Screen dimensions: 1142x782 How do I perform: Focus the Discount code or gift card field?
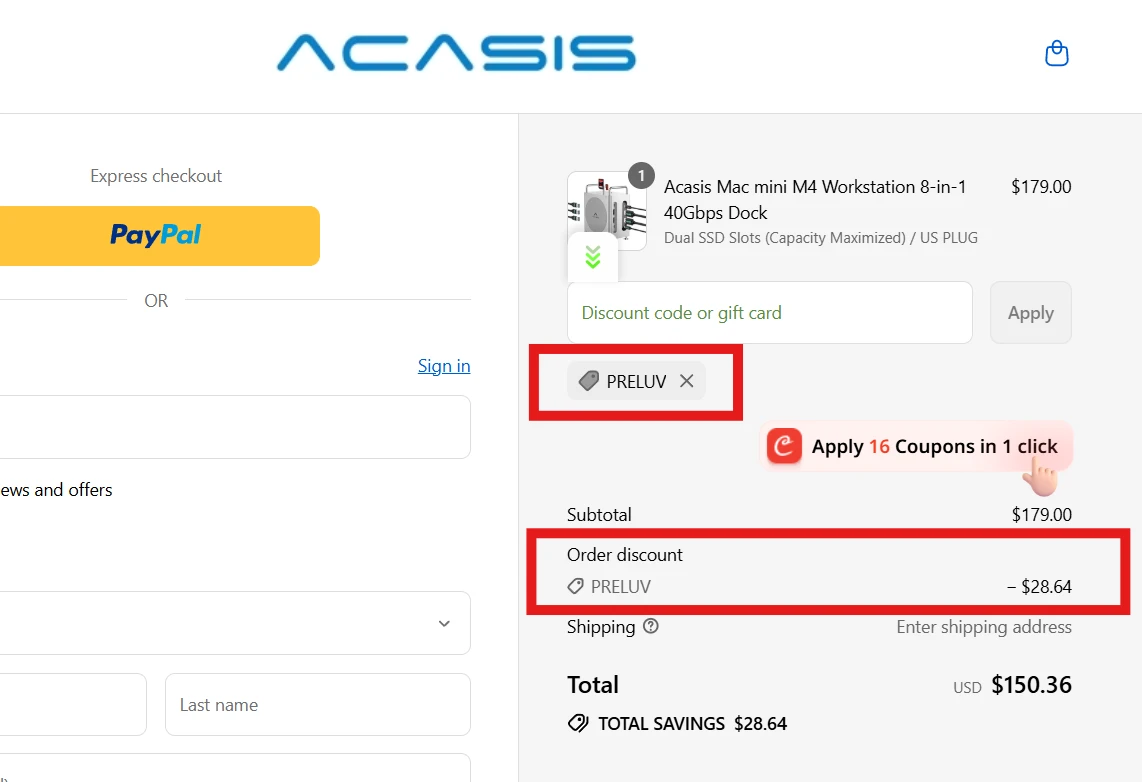(x=770, y=312)
